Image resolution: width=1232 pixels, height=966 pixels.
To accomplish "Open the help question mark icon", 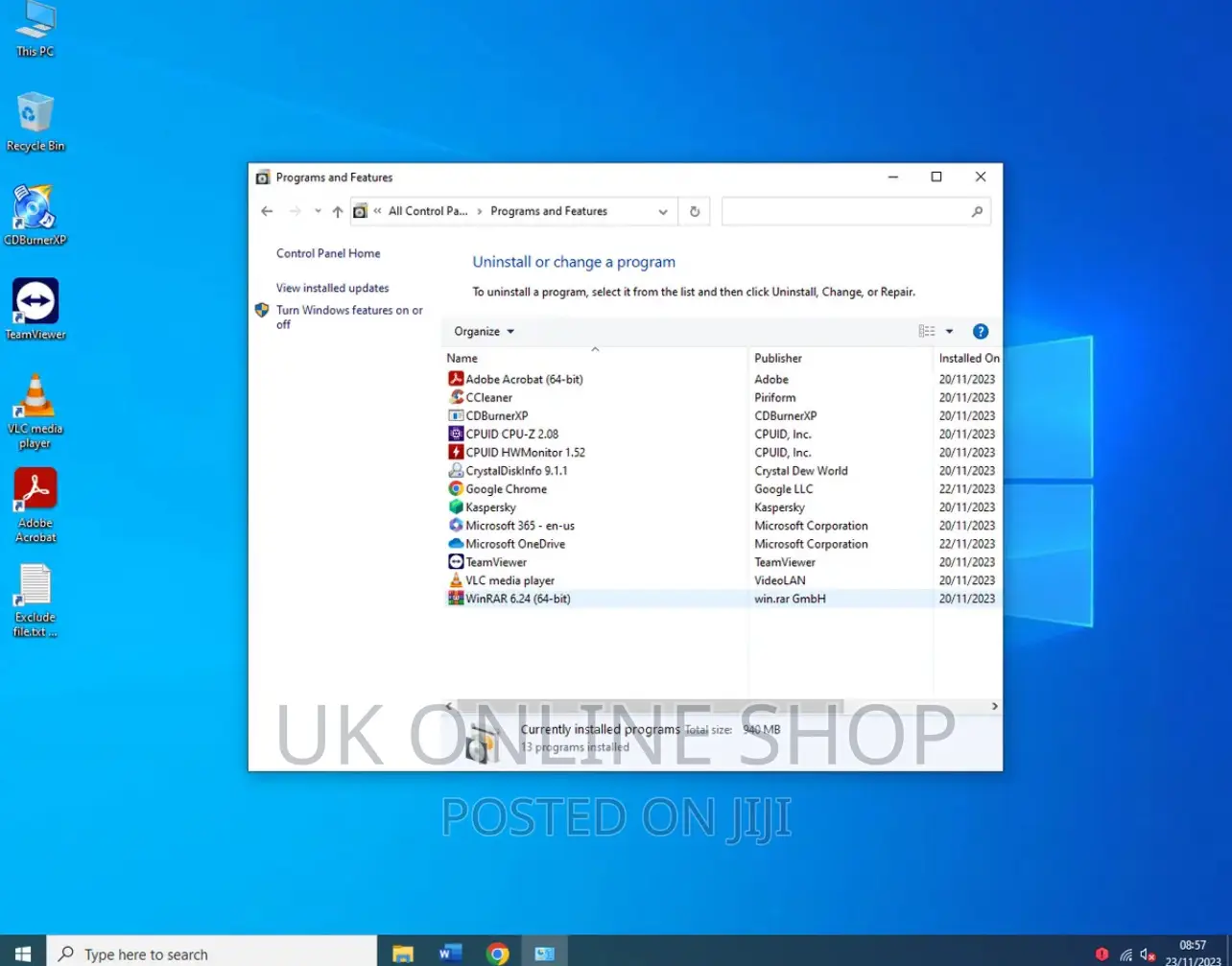I will tap(980, 331).
